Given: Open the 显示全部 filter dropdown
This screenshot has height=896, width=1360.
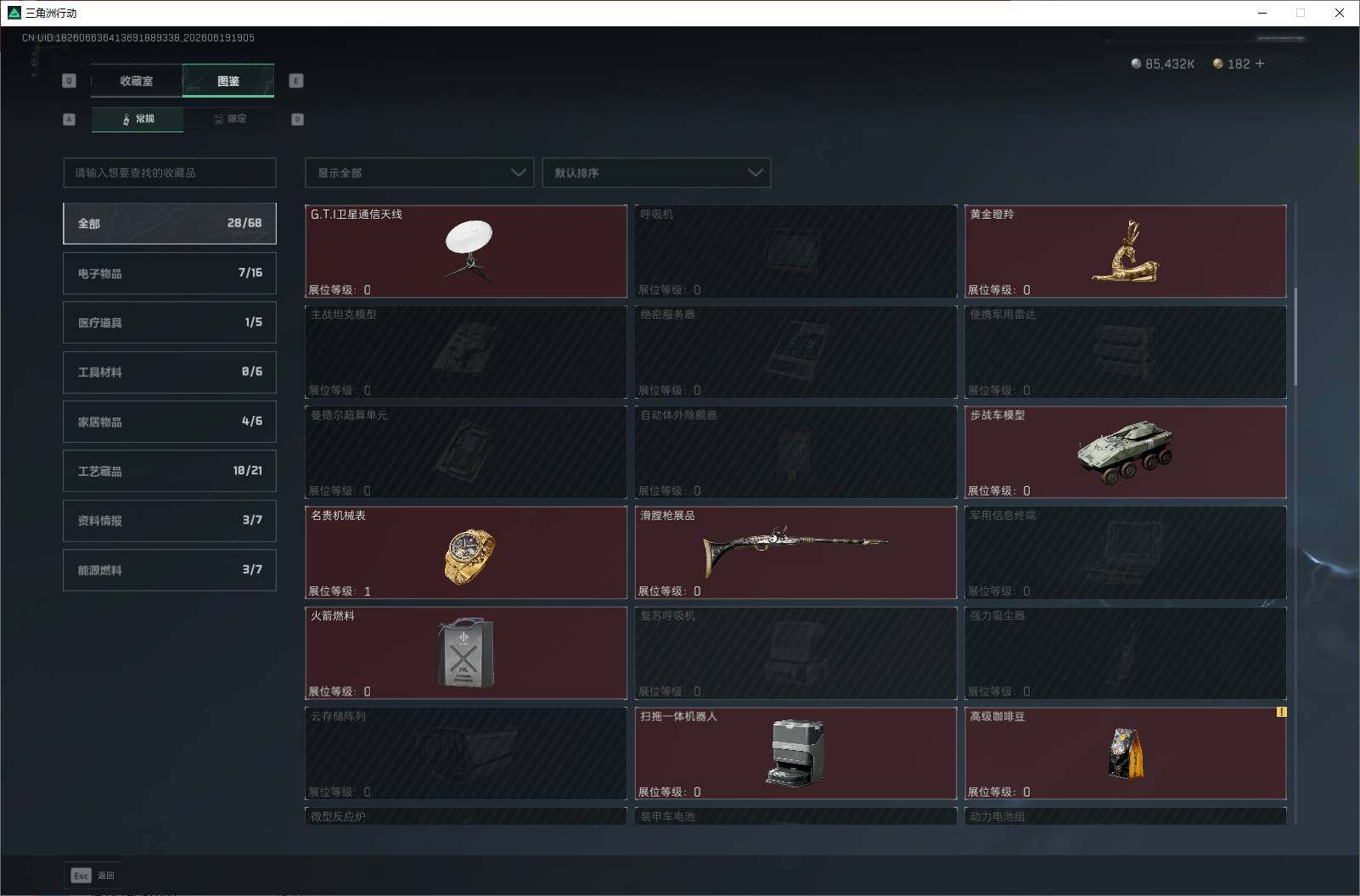Looking at the screenshot, I should click(x=419, y=172).
